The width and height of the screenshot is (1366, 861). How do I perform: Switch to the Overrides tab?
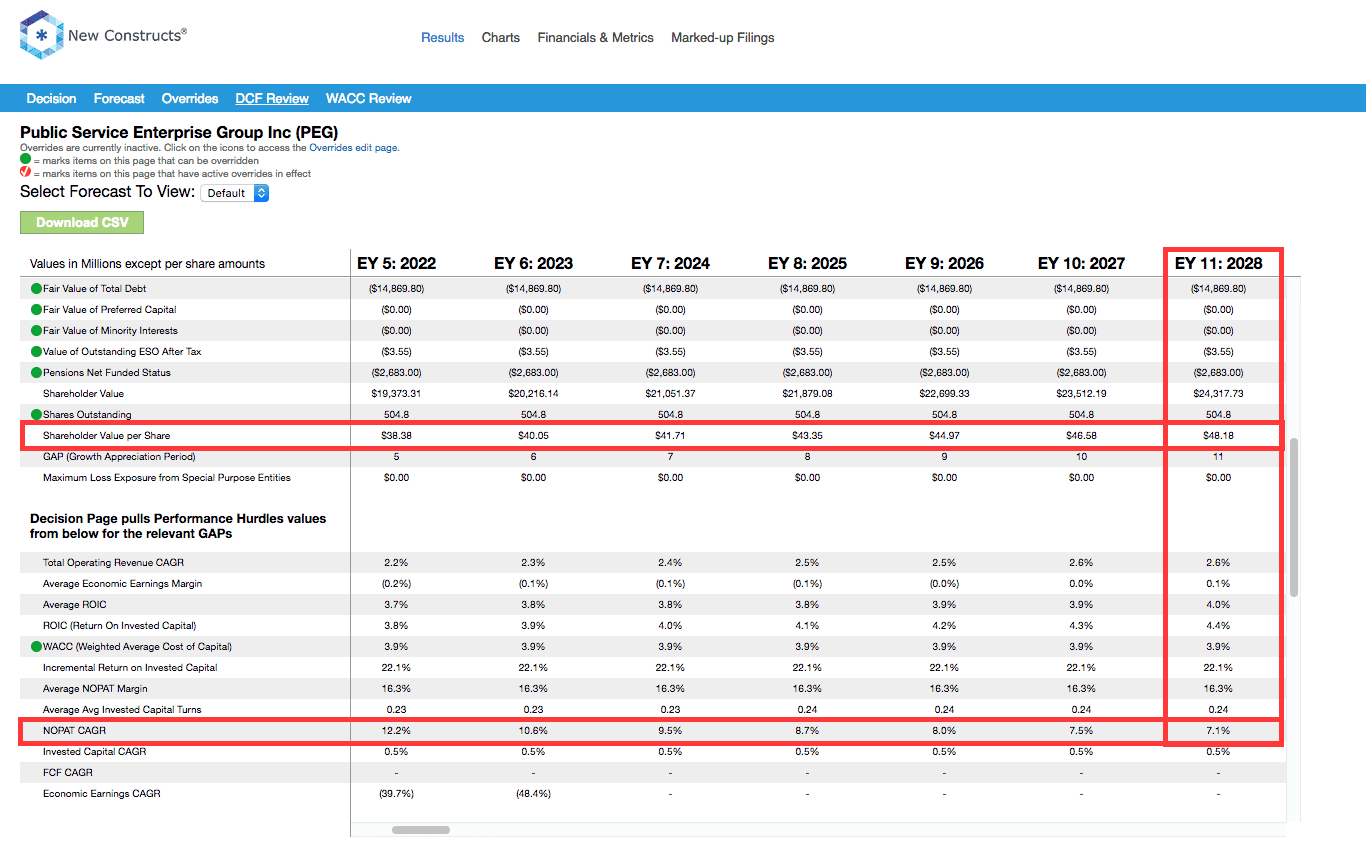pos(190,99)
